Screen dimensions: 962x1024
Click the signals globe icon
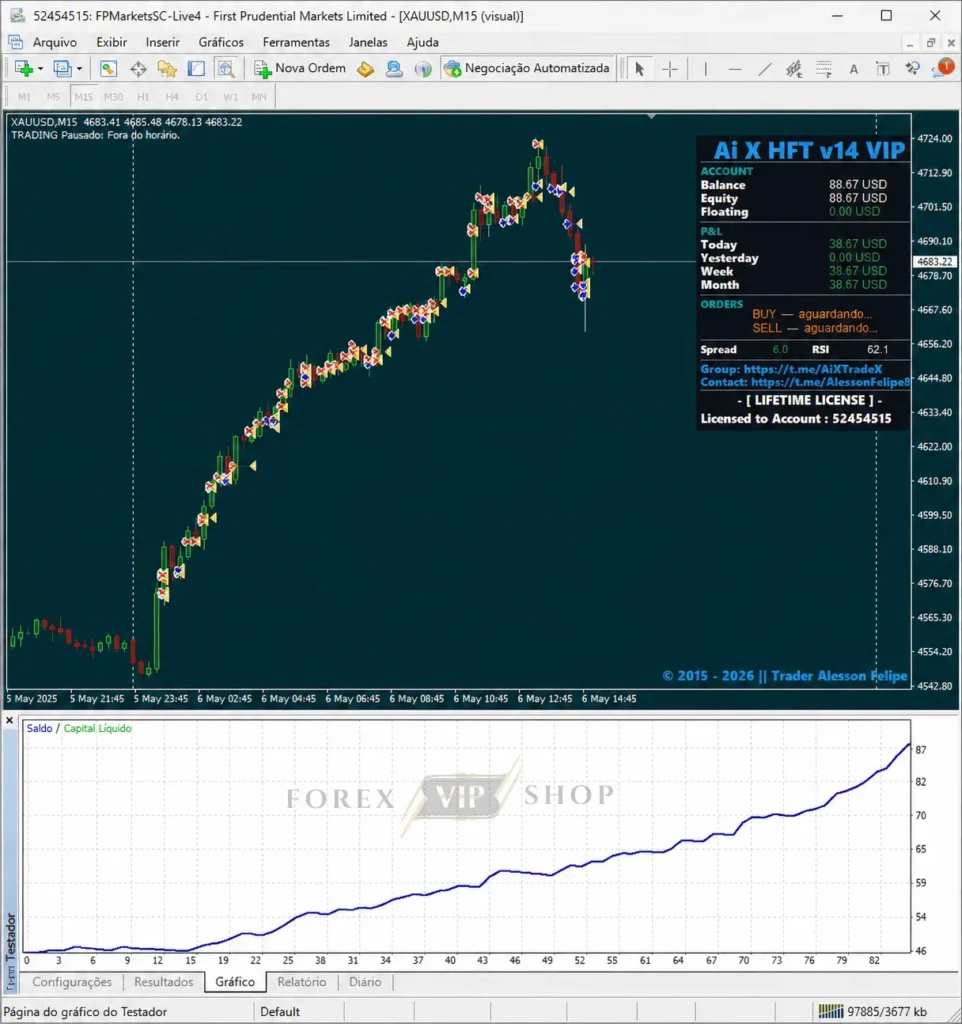click(423, 69)
